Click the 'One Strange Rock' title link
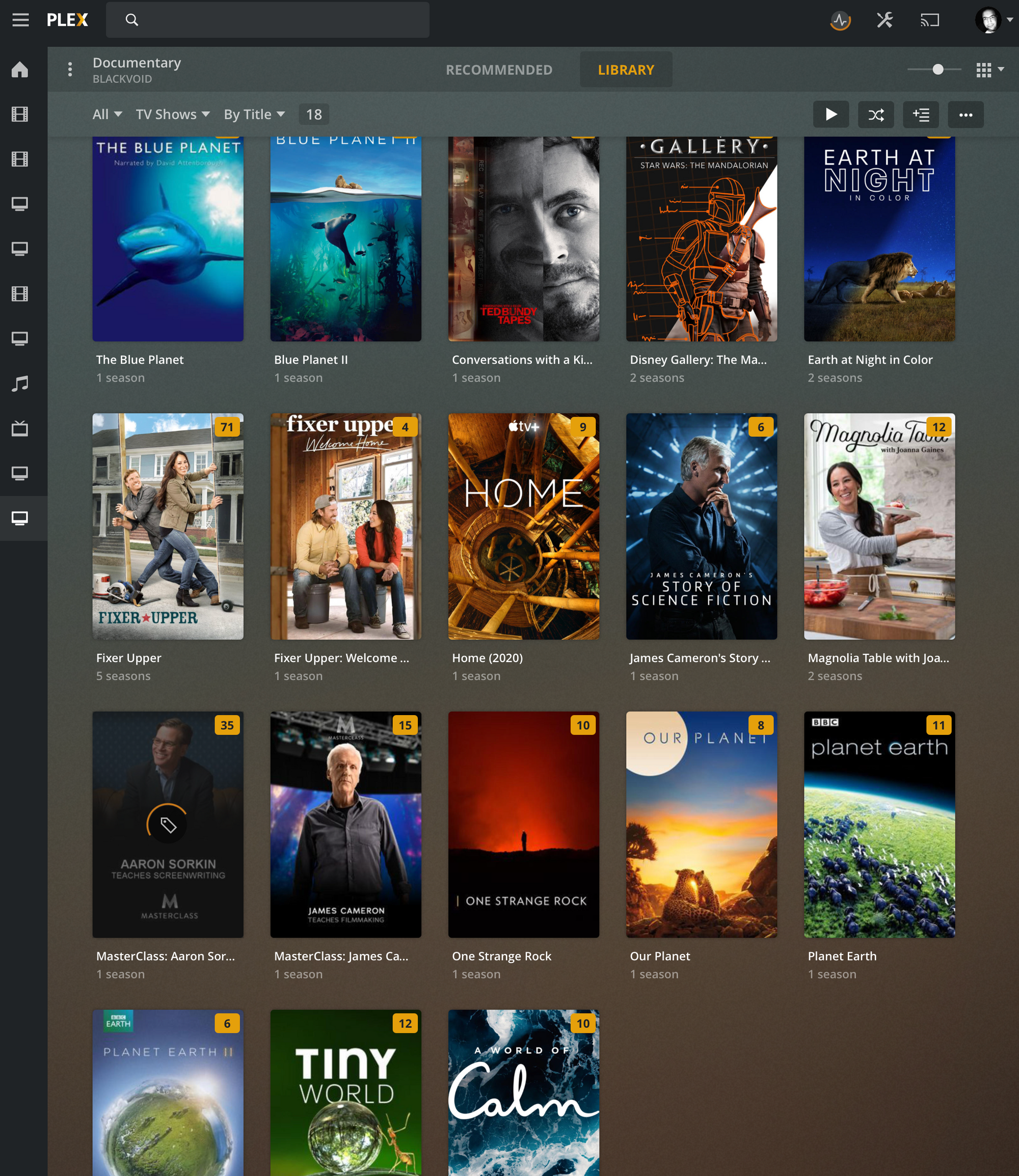Viewport: 1019px width, 1176px height. point(501,956)
